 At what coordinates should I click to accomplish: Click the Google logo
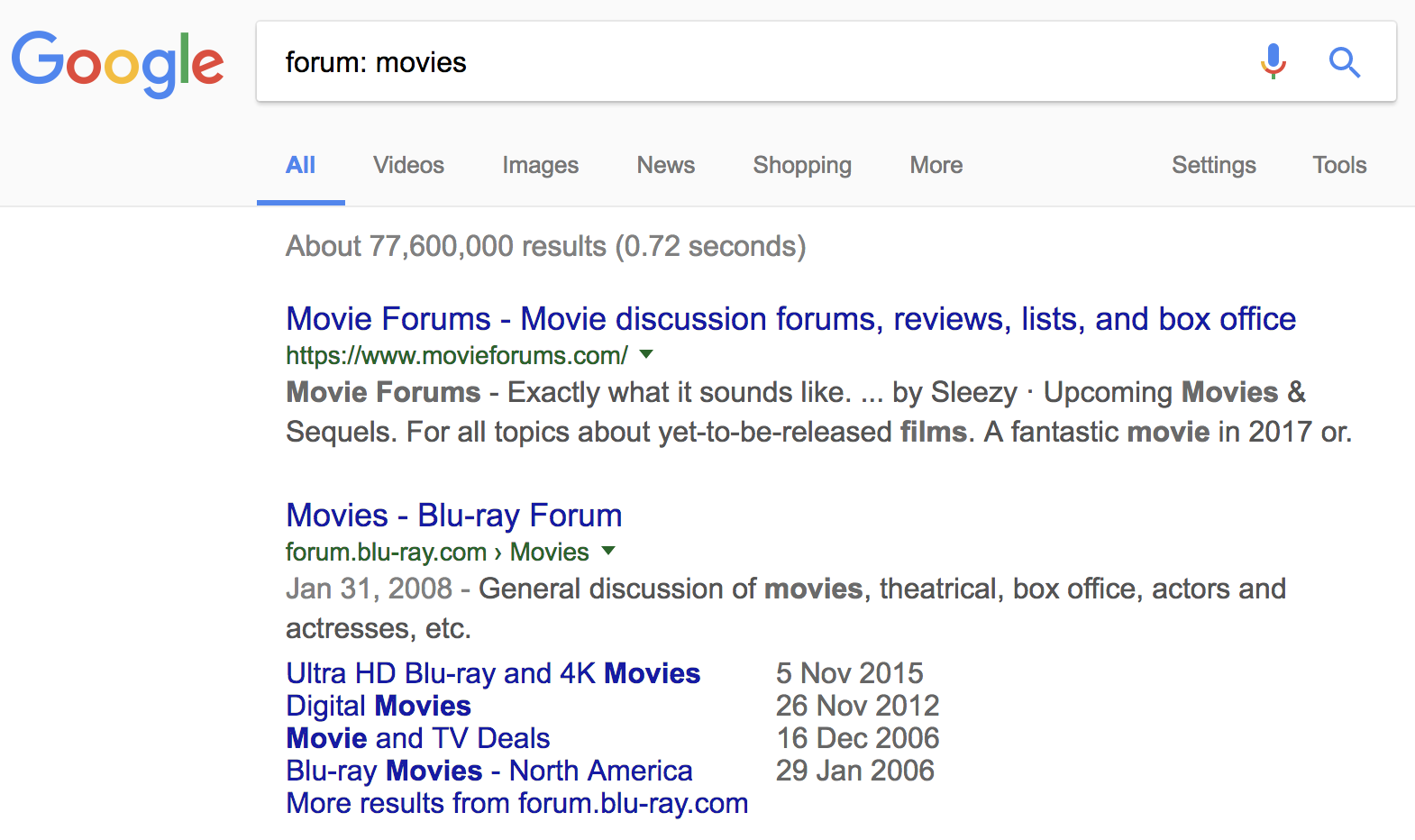coord(117,63)
